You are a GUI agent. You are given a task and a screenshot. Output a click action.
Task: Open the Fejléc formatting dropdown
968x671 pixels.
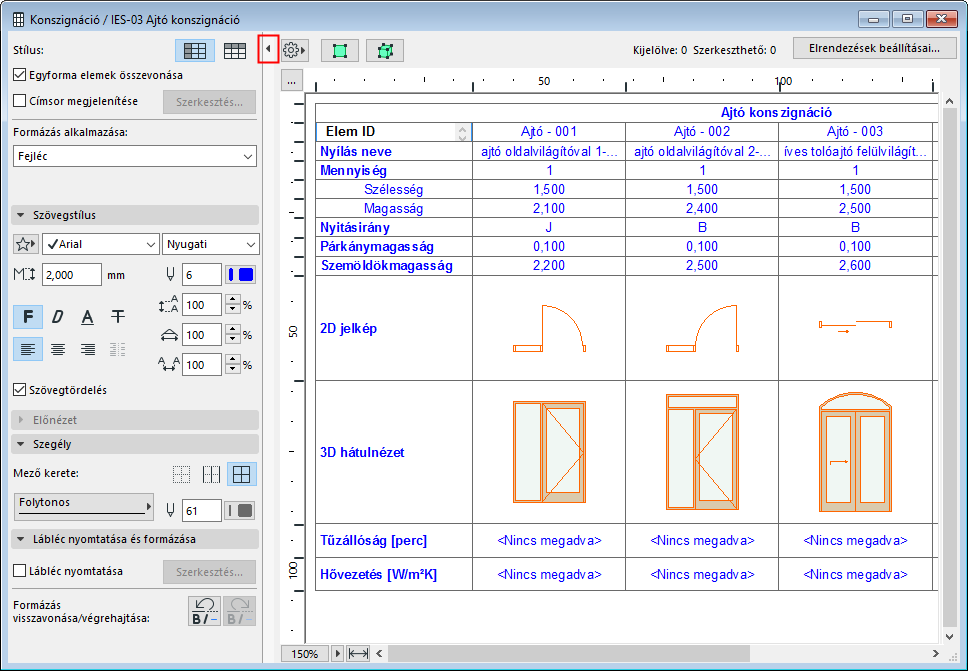[135, 156]
